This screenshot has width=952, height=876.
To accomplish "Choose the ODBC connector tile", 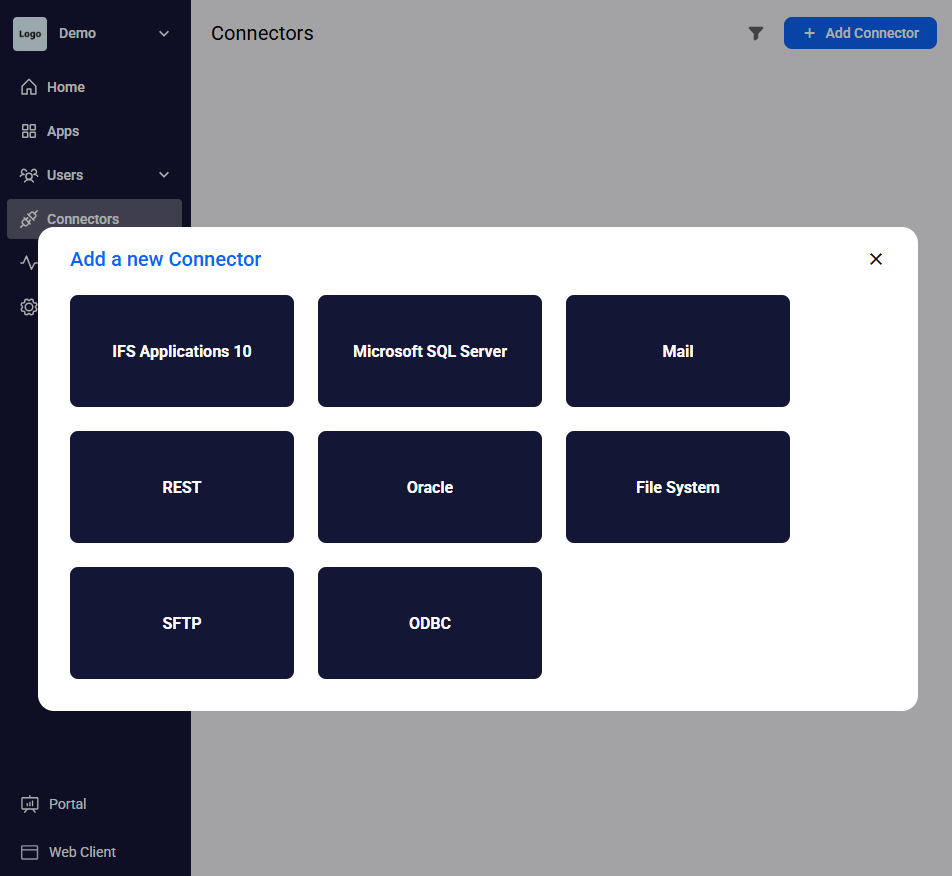I will coord(430,623).
